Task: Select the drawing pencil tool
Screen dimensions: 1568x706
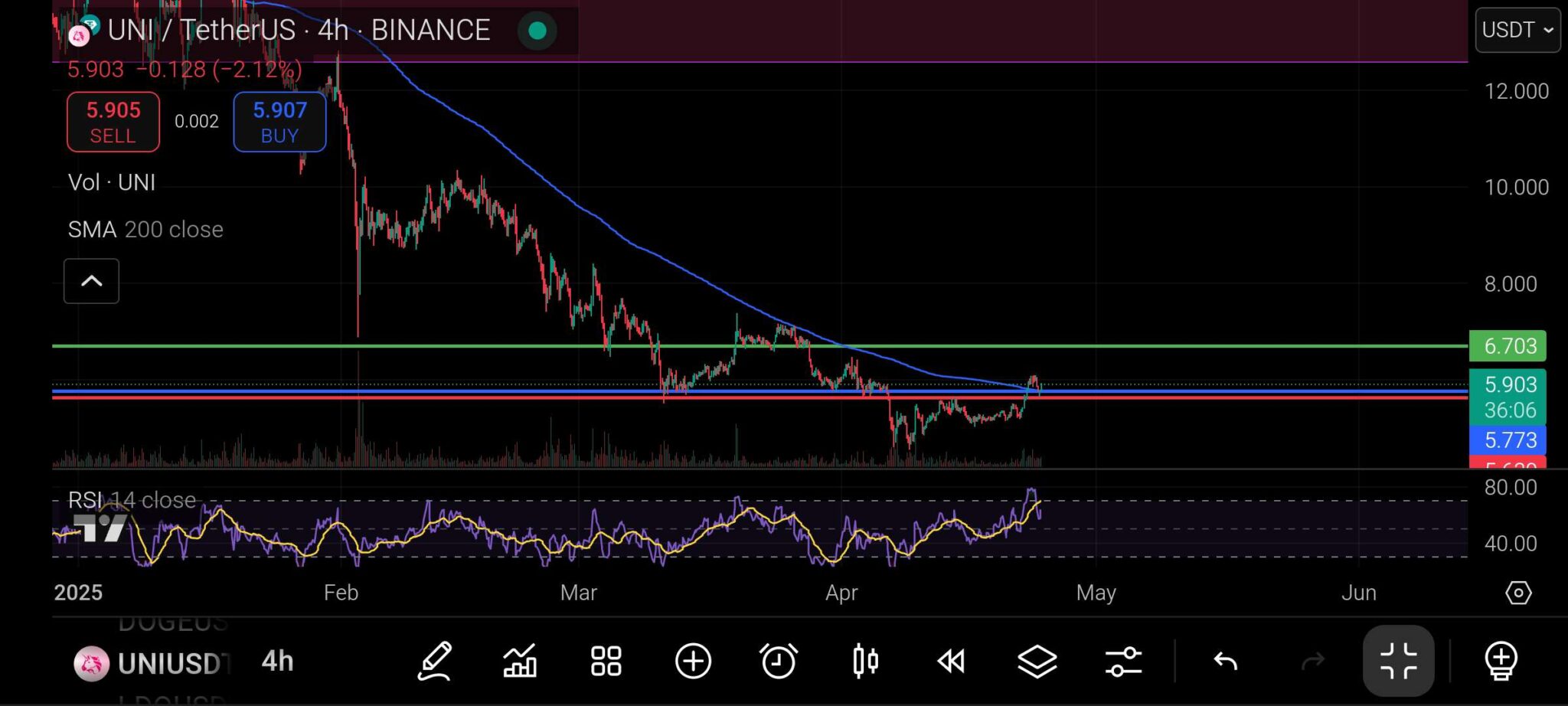Action: 435,661
